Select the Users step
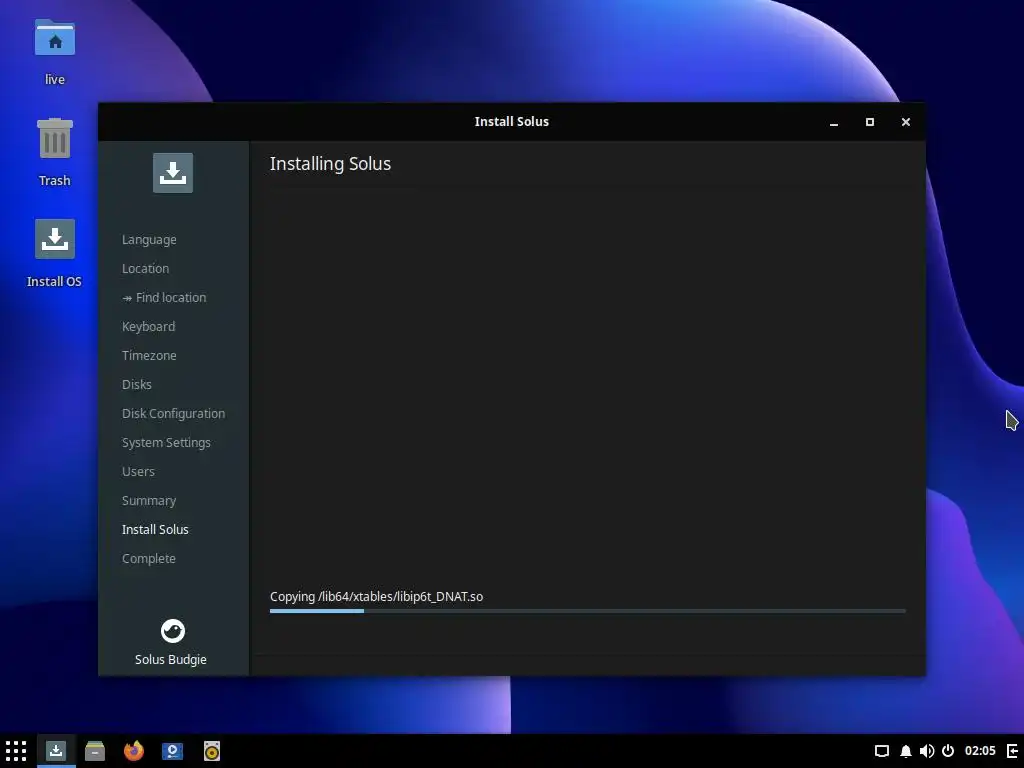 138,472
